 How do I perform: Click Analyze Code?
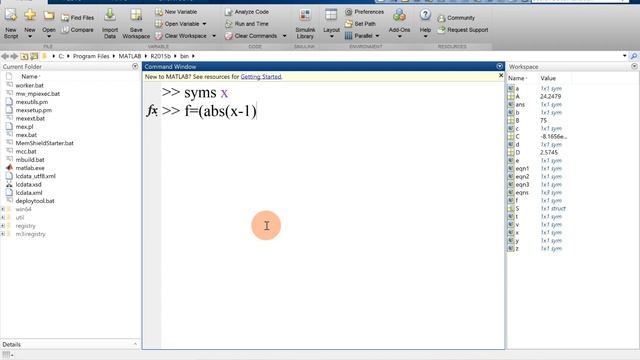tap(247, 12)
